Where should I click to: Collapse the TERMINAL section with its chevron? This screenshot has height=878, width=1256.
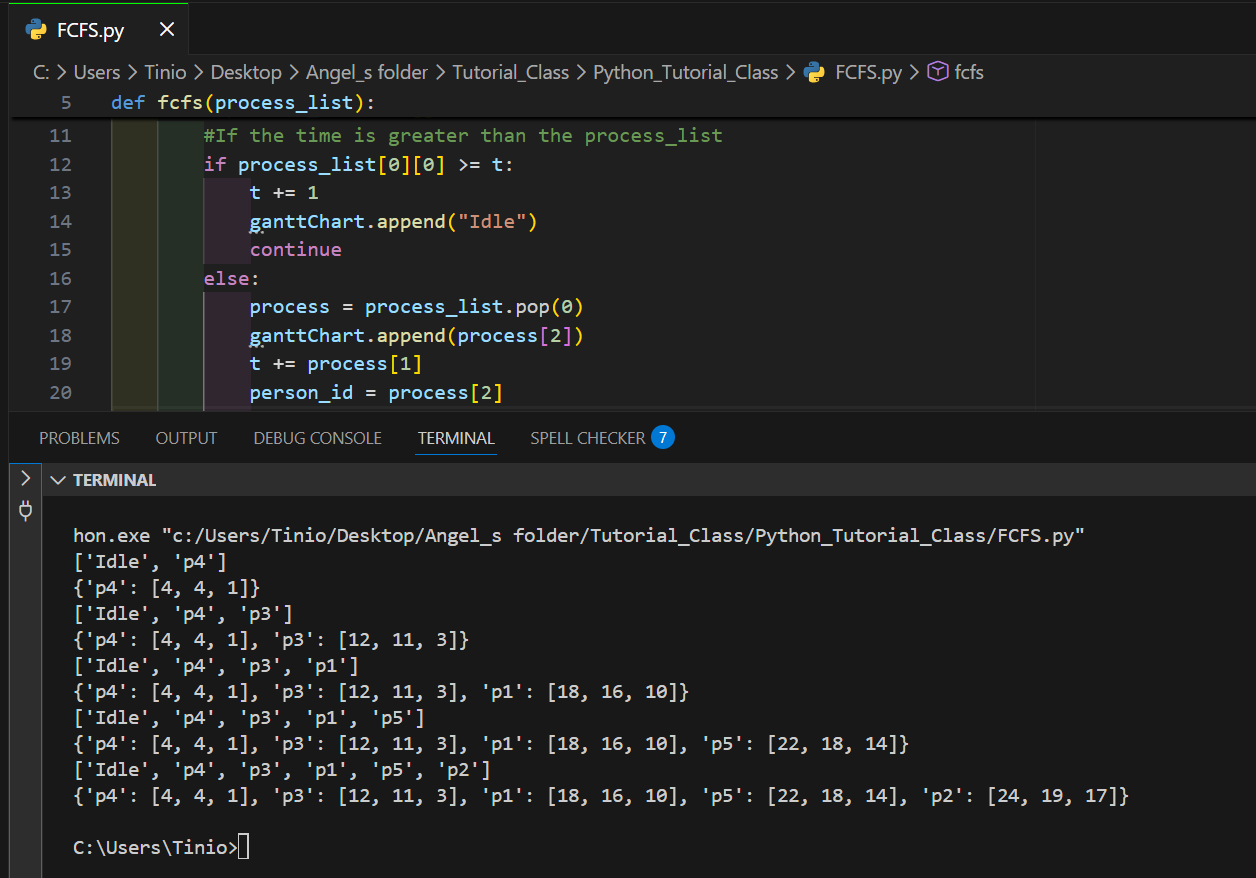coord(58,479)
